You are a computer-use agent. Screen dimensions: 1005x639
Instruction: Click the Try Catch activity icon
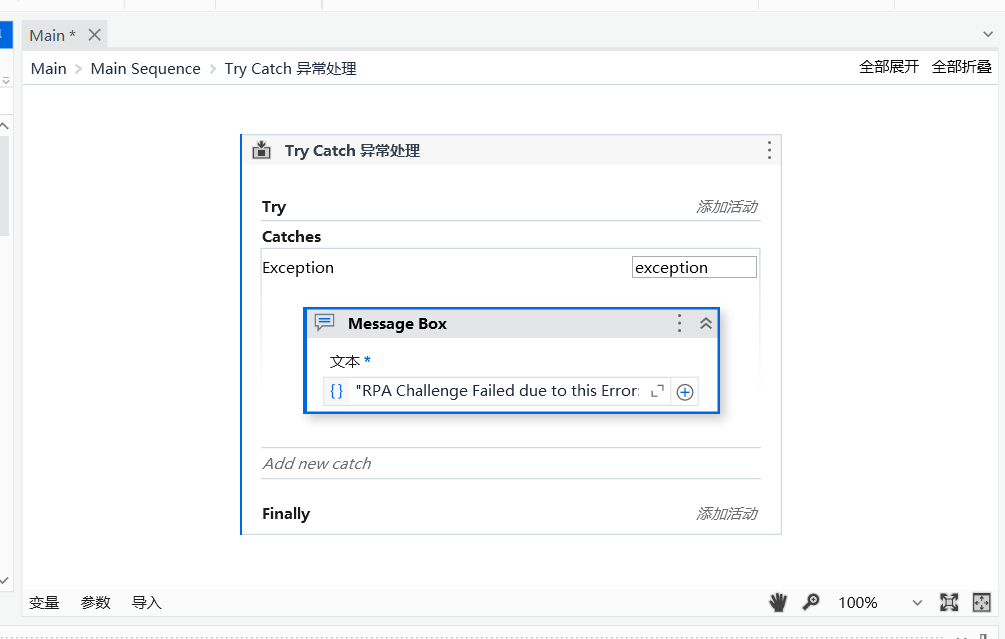pos(262,150)
